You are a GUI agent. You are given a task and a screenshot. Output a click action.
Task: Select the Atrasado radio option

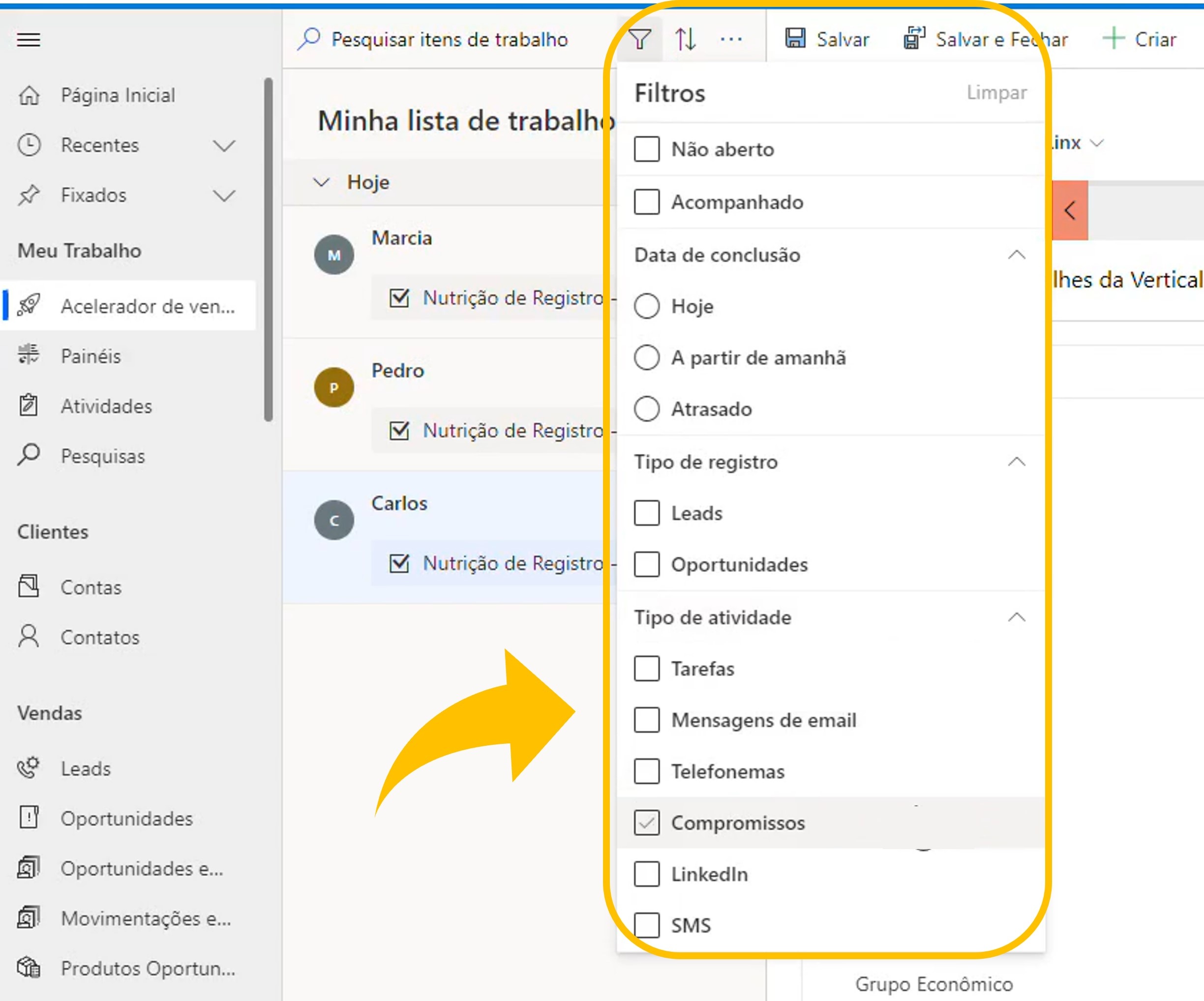(x=647, y=409)
